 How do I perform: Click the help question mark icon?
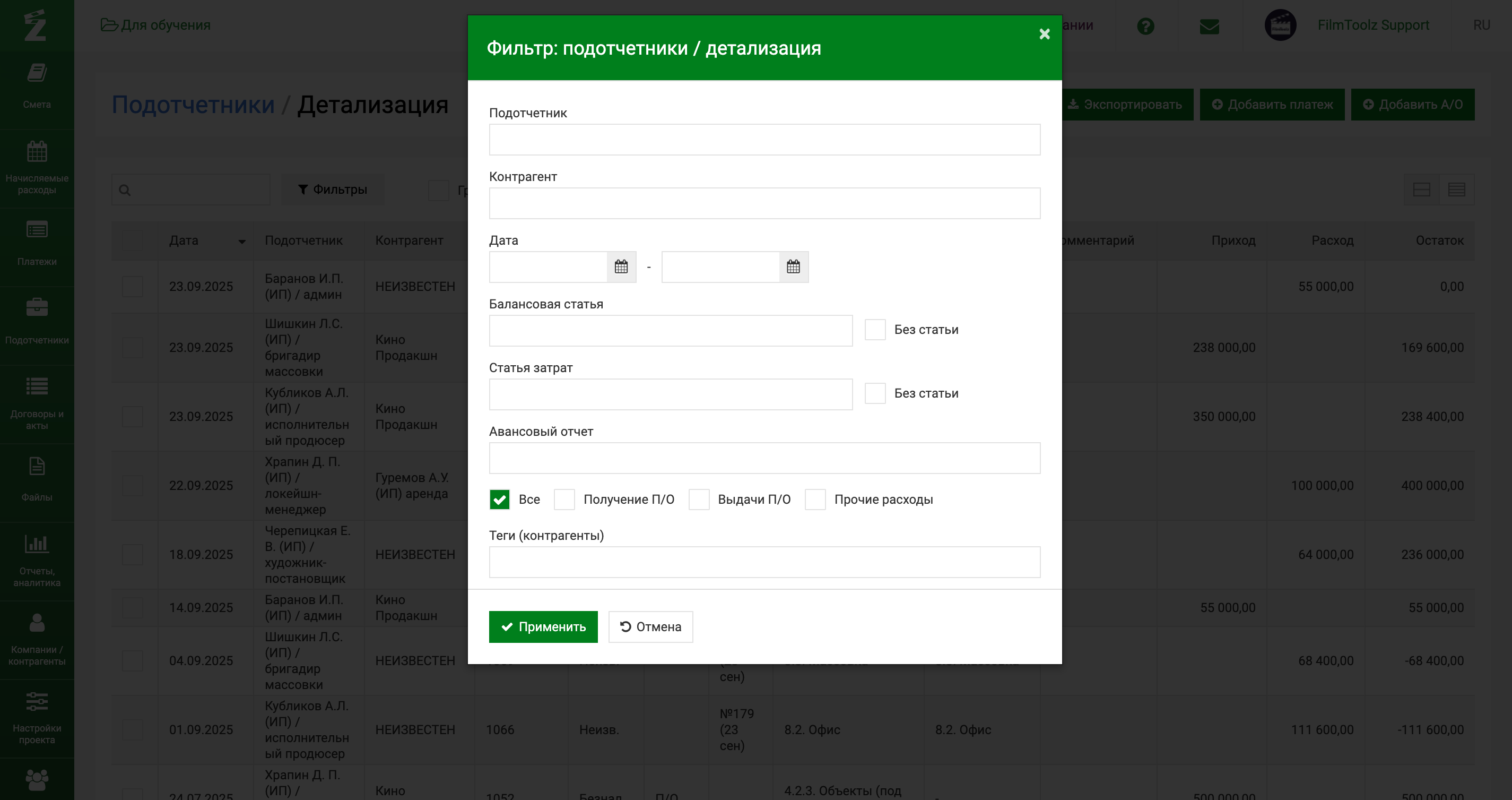tap(1145, 26)
